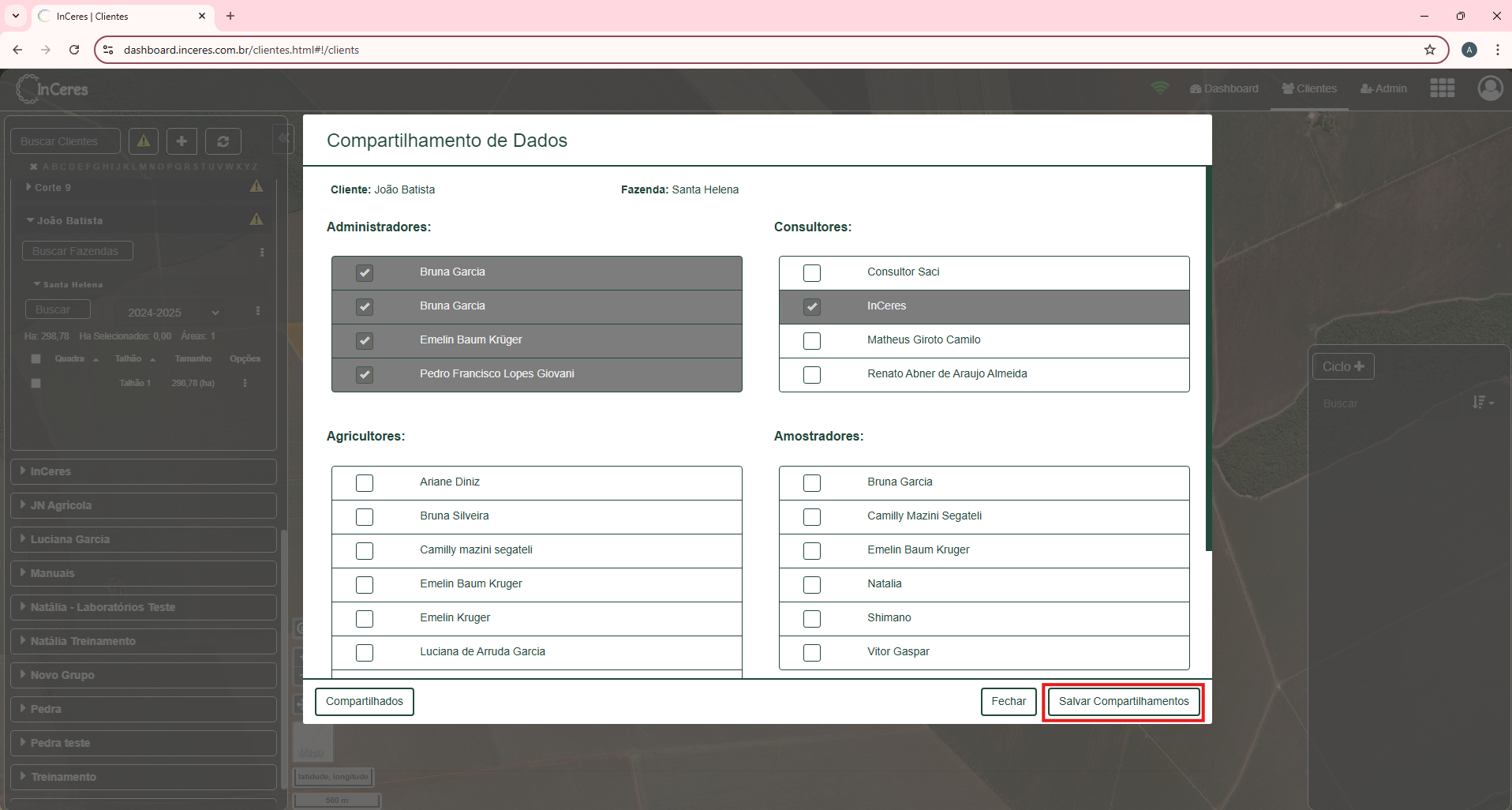This screenshot has width=1512, height=810.
Task: Open a new browser tab
Action: pos(230,16)
